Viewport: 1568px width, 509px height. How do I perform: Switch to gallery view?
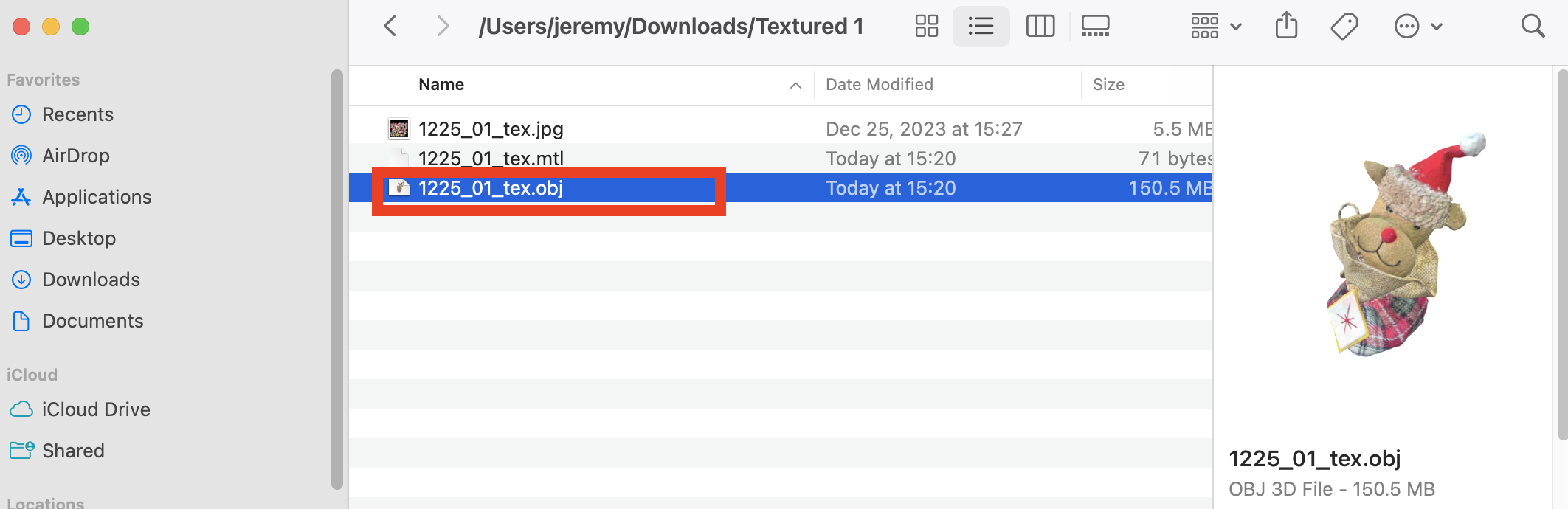(x=1095, y=27)
